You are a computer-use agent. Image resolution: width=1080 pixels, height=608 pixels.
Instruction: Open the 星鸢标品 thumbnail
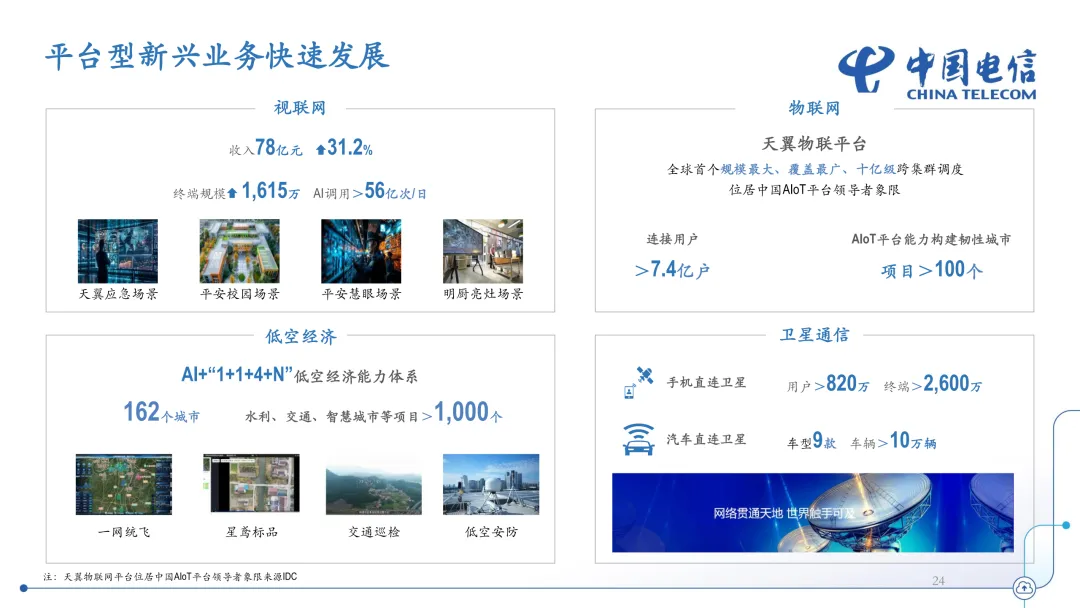pyautogui.click(x=251, y=483)
